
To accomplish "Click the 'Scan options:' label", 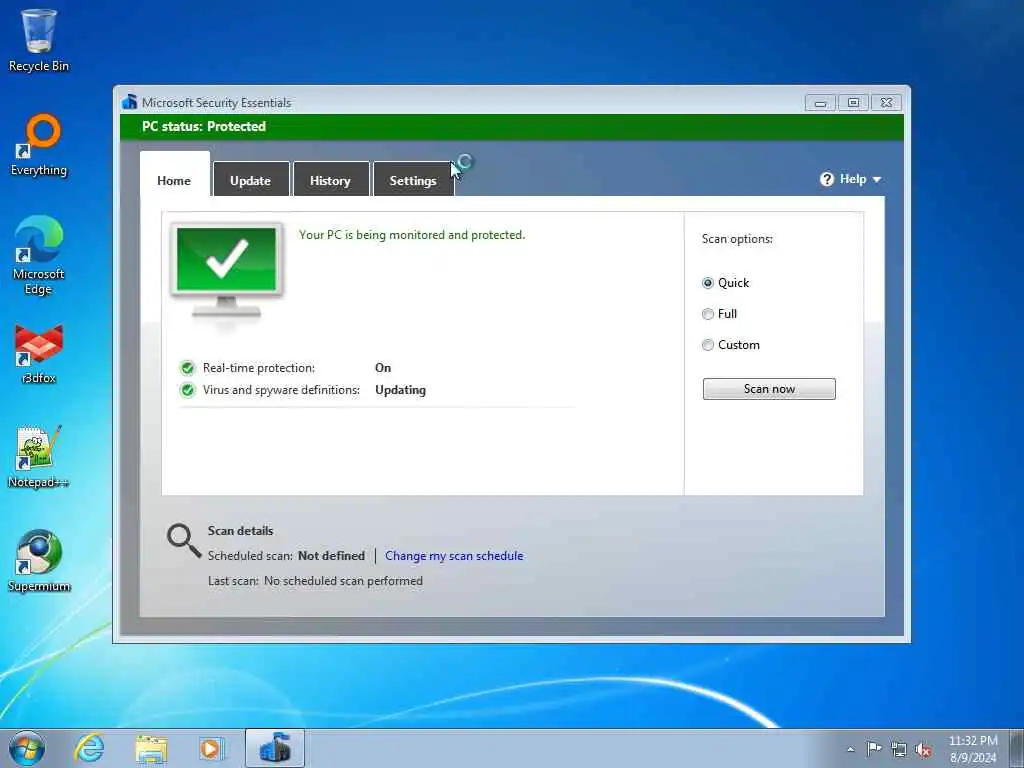I will click(737, 239).
